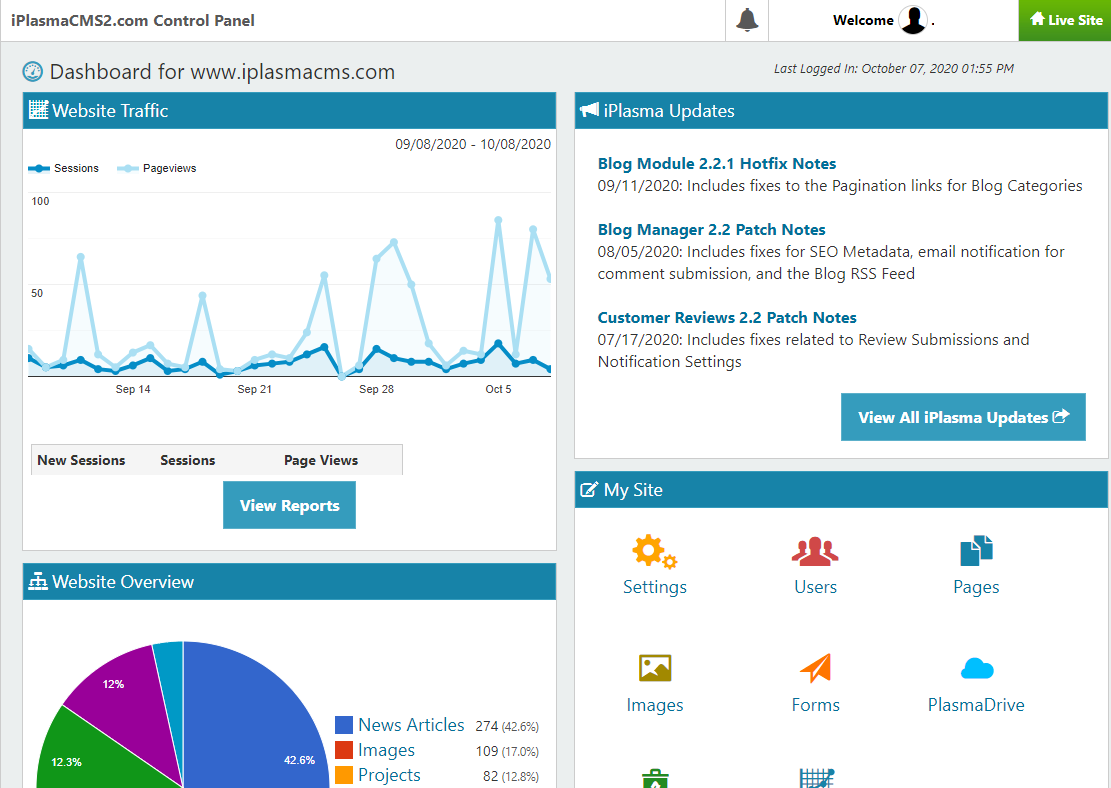Select the New Sessions column header
The height and width of the screenshot is (788, 1111).
[81, 460]
